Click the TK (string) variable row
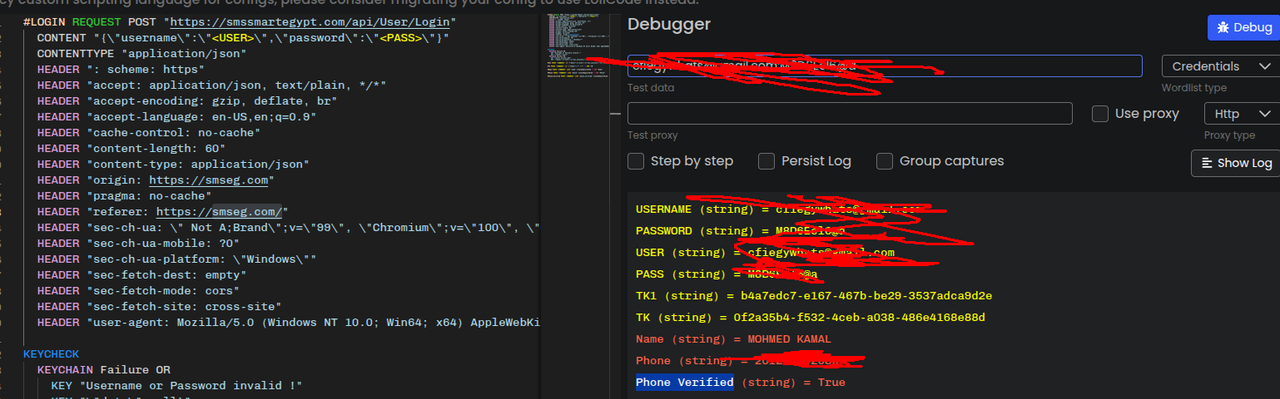This screenshot has height=399, width=1280. pos(810,318)
